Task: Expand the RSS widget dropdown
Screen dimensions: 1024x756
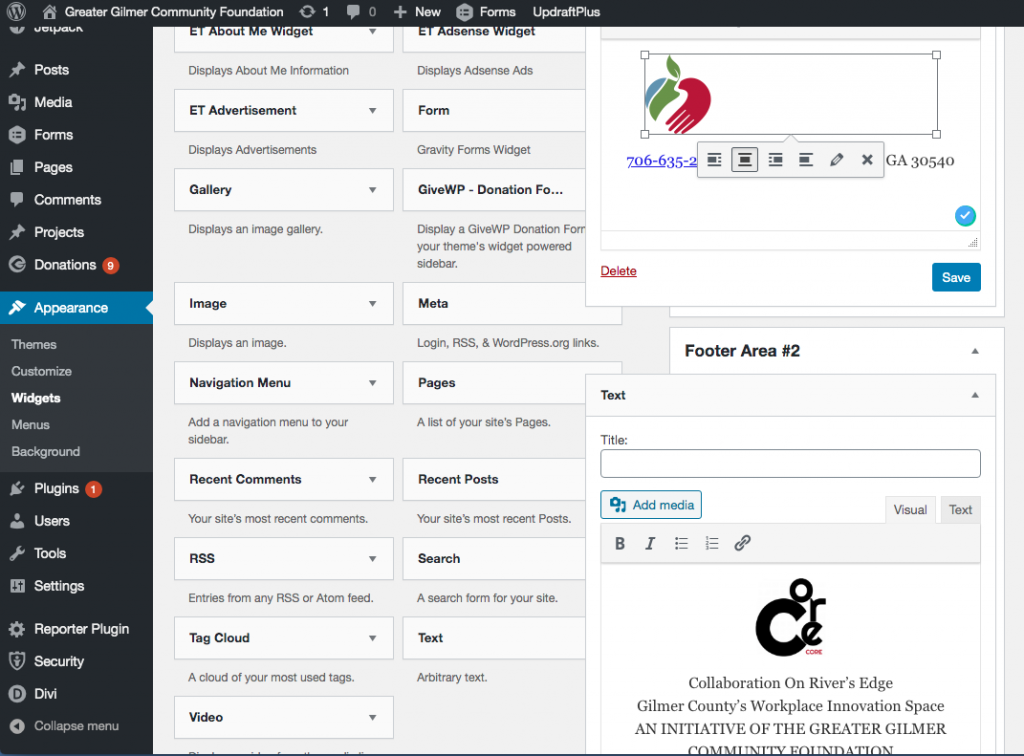Action: pyautogui.click(x=372, y=559)
